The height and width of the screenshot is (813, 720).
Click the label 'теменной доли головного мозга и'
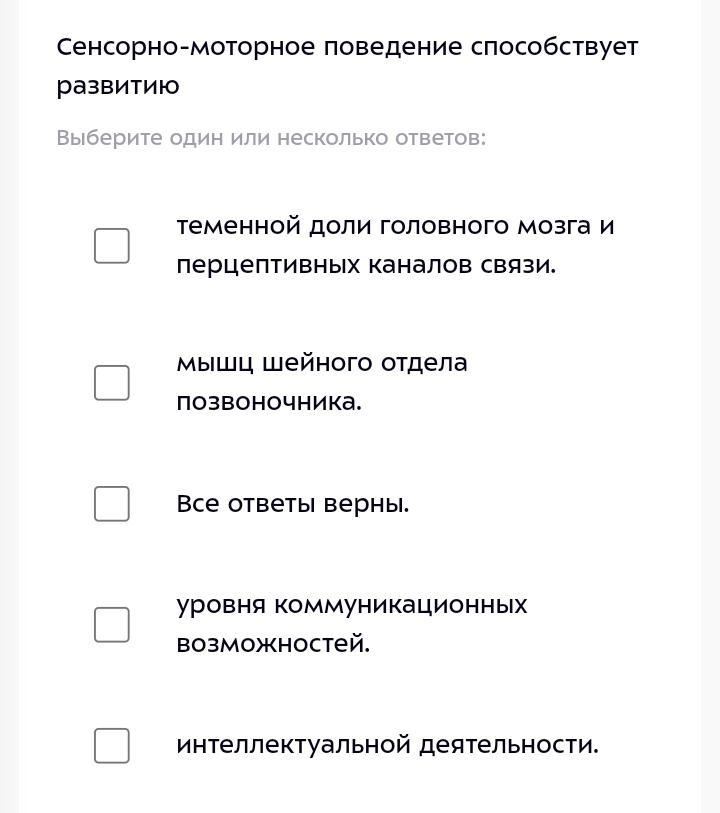tap(395, 226)
